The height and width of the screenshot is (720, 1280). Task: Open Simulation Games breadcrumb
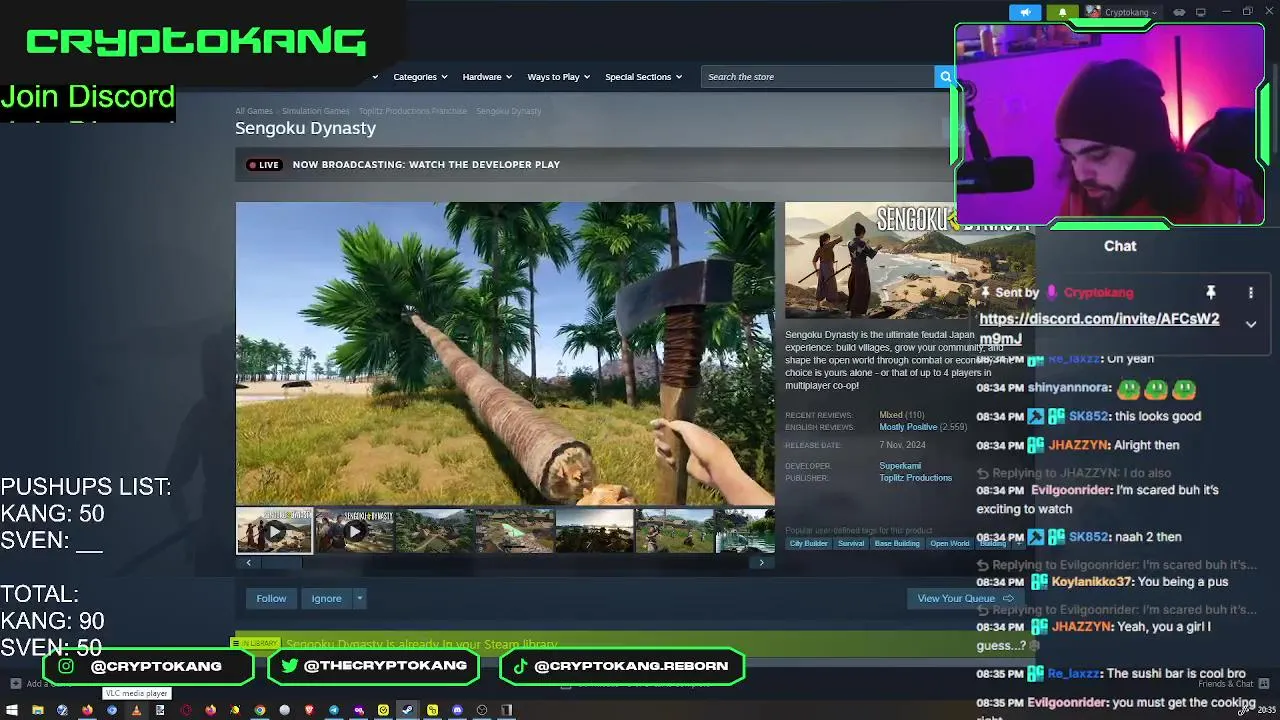pos(315,111)
